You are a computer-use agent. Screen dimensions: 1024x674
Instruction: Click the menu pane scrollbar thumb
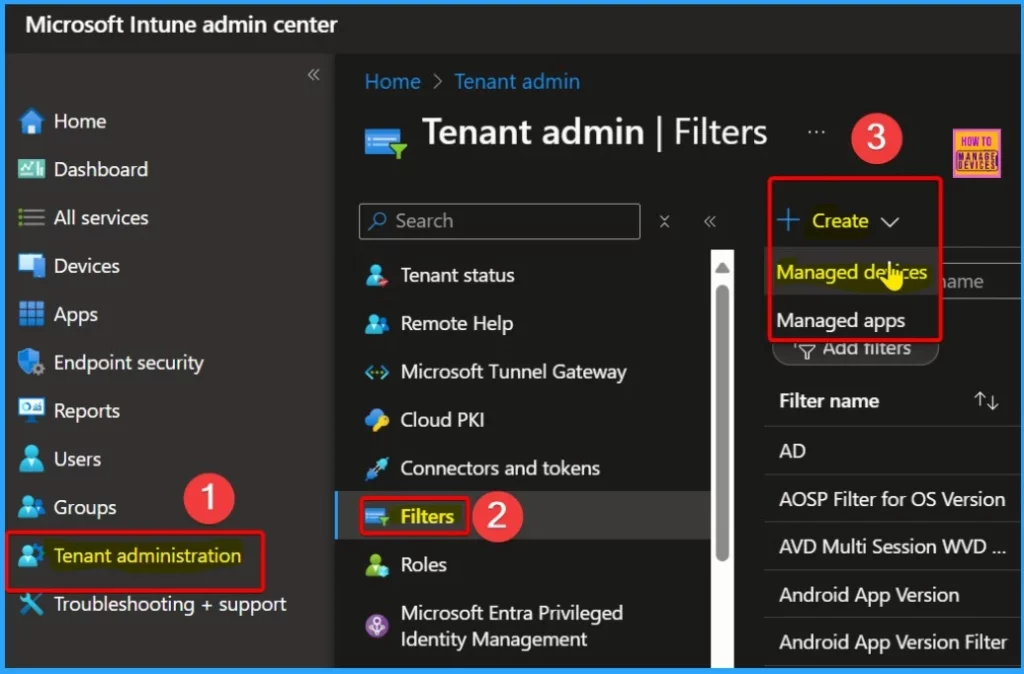722,423
